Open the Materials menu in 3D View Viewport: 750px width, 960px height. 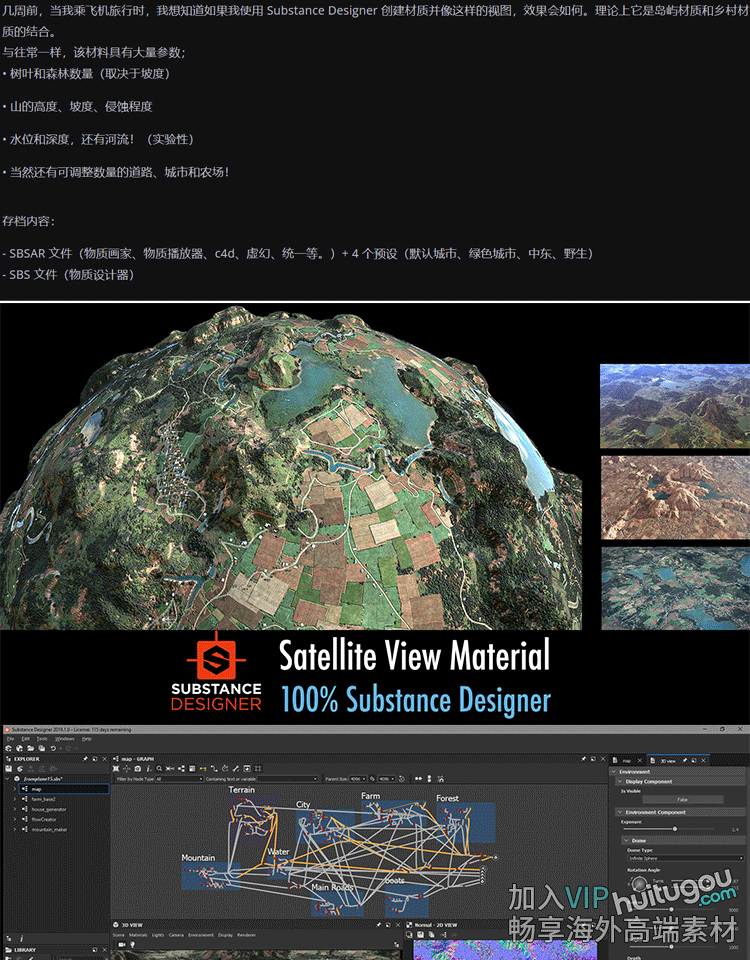click(138, 935)
